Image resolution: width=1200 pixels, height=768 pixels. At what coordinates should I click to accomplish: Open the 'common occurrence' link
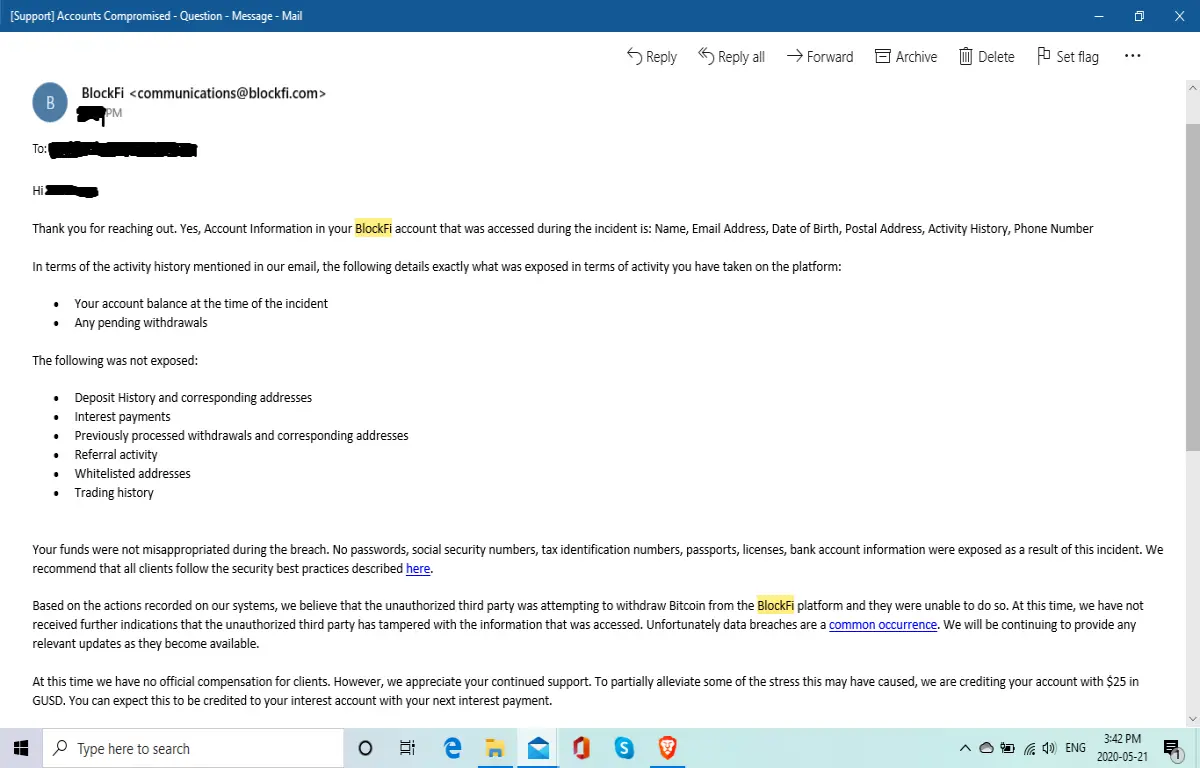[x=883, y=624]
